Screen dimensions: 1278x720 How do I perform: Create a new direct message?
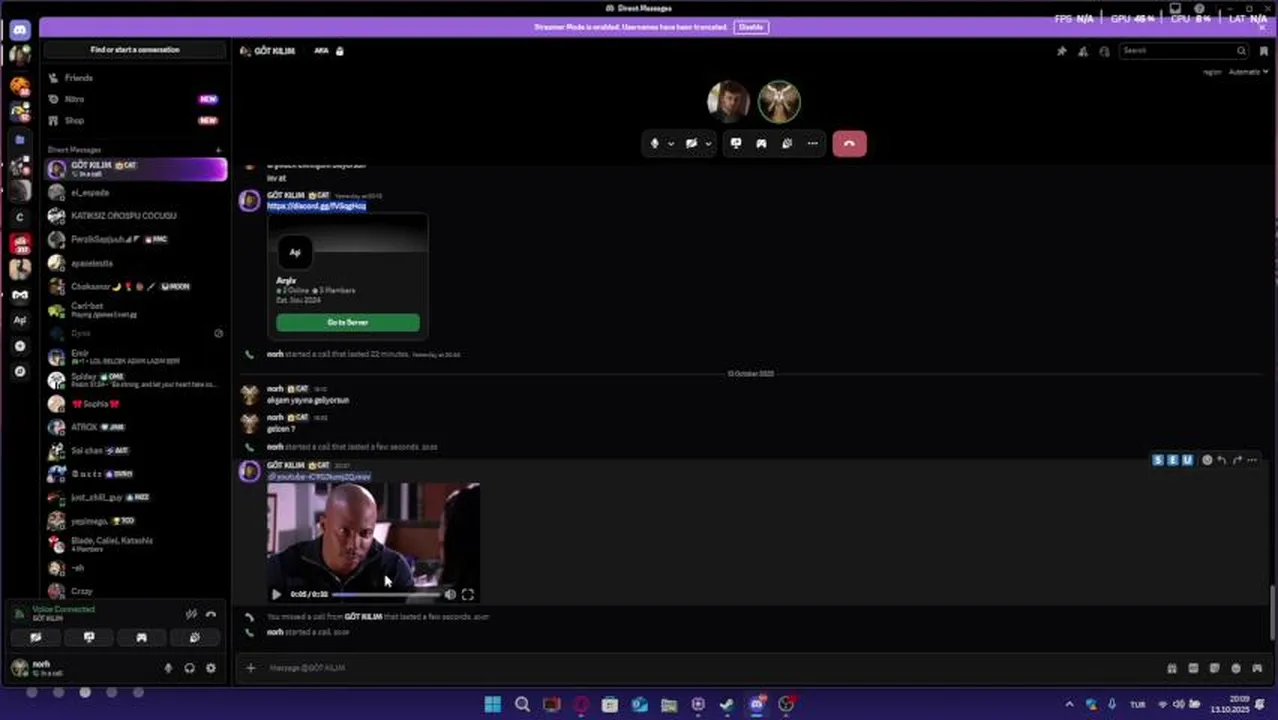[218, 150]
